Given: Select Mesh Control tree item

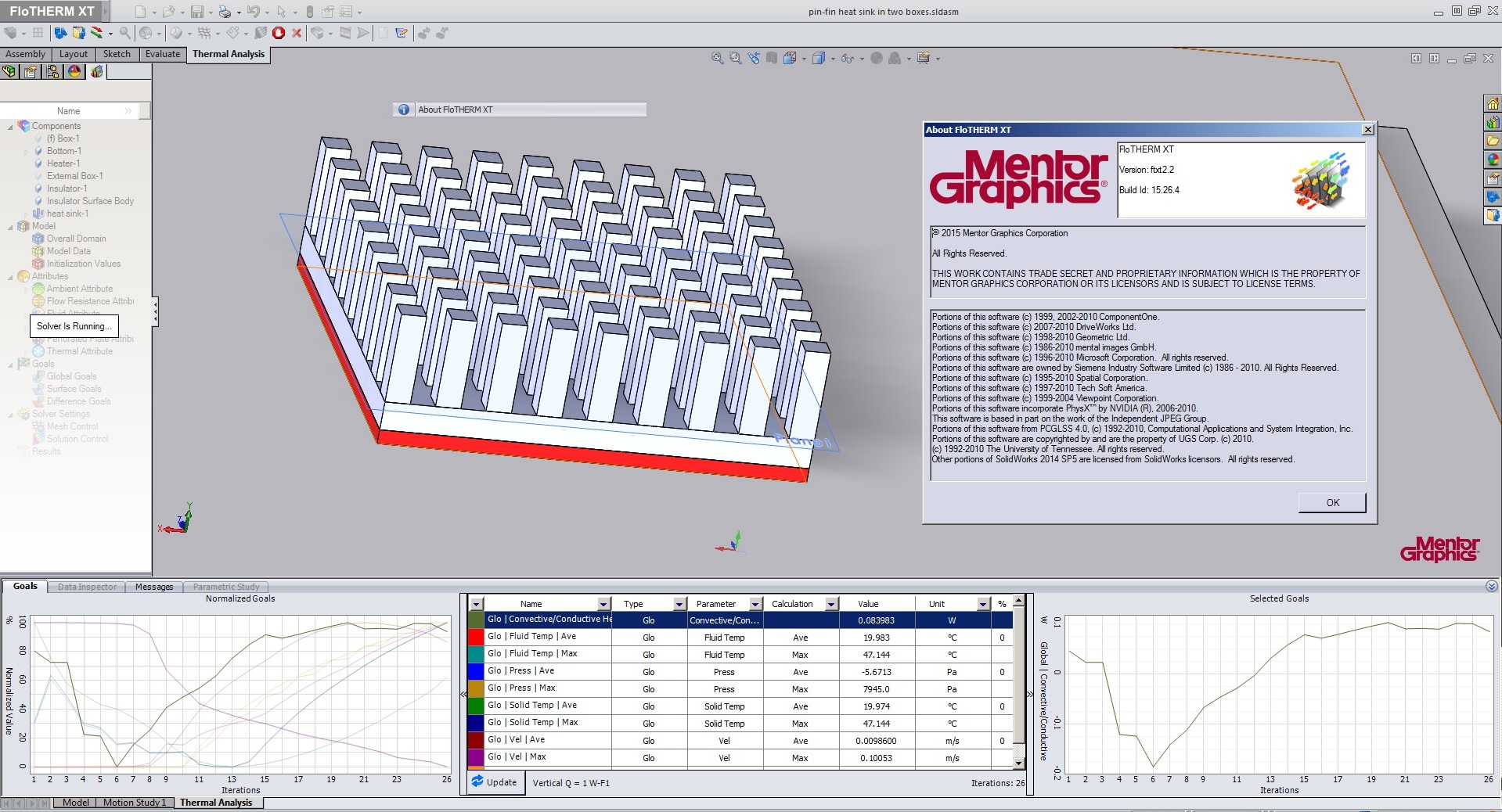Looking at the screenshot, I should point(72,426).
